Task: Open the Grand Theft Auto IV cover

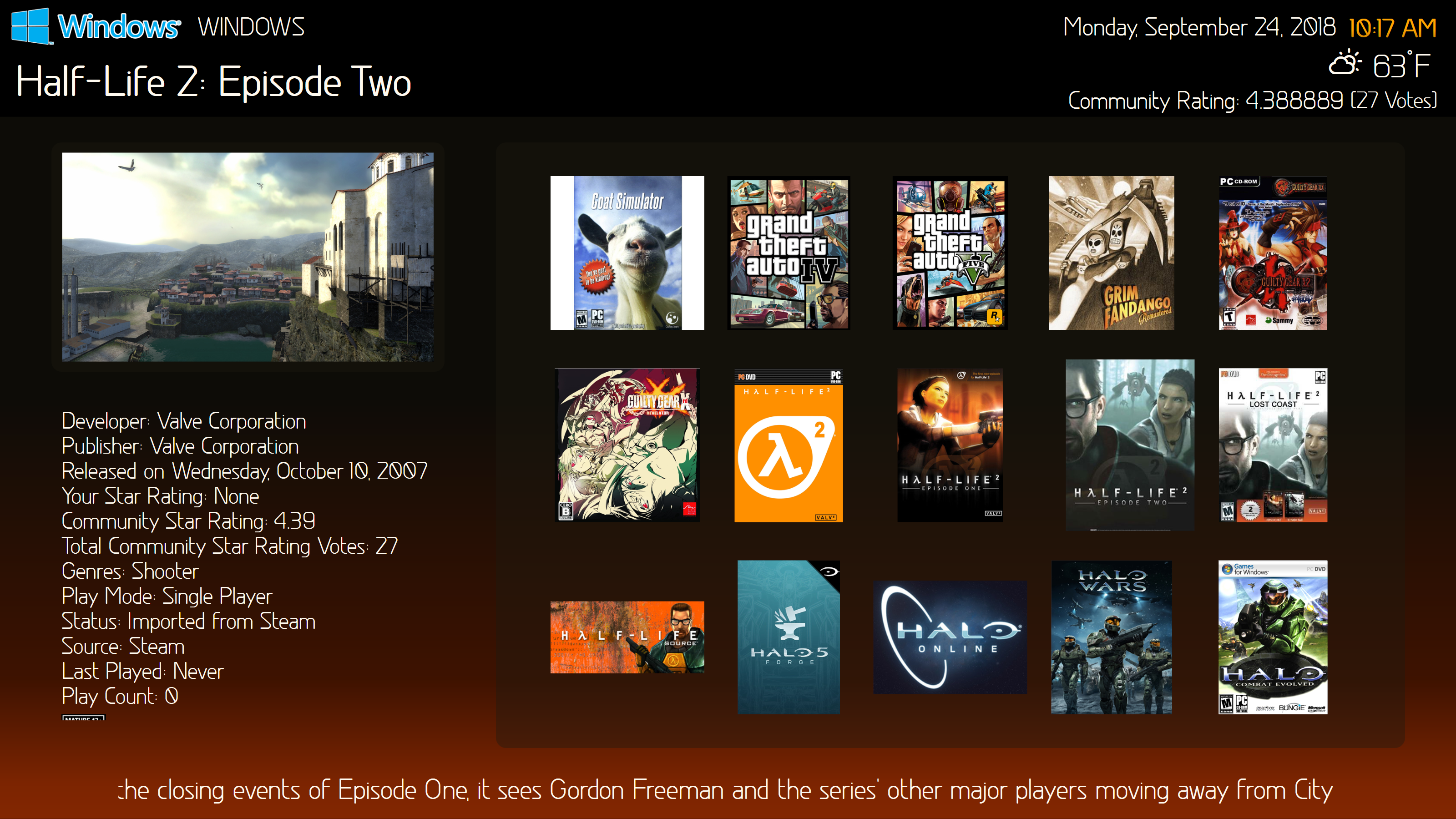Action: coord(789,253)
